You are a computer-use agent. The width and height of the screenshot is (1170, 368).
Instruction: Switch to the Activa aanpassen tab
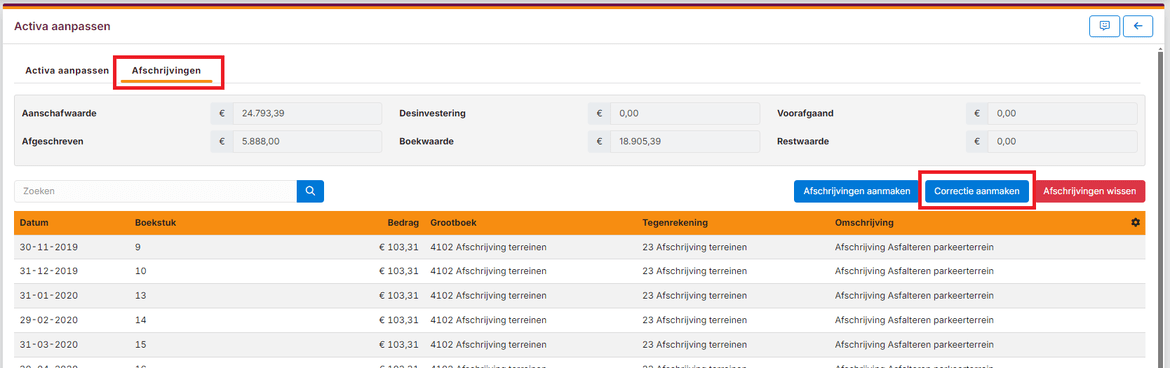67,71
